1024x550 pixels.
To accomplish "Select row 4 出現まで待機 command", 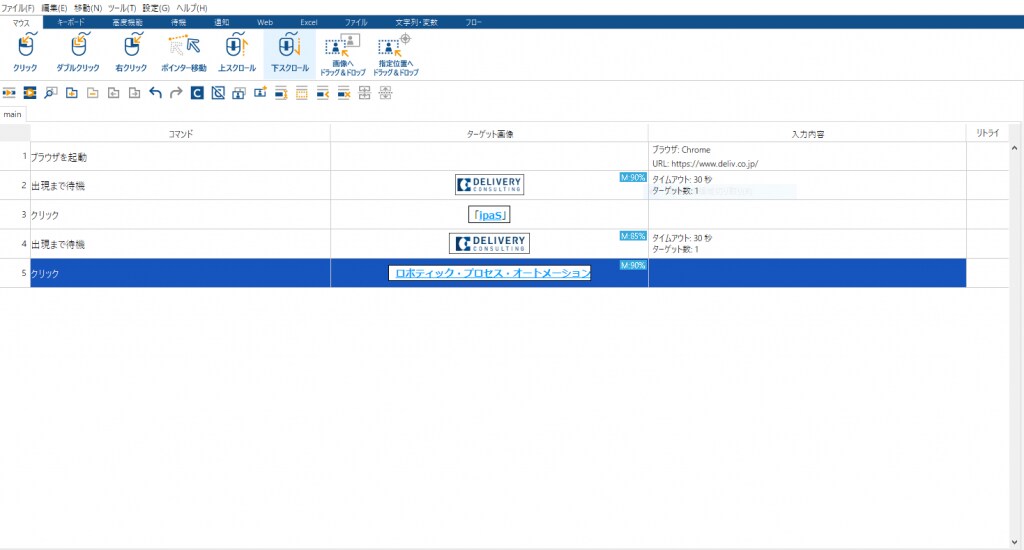I will [180, 244].
